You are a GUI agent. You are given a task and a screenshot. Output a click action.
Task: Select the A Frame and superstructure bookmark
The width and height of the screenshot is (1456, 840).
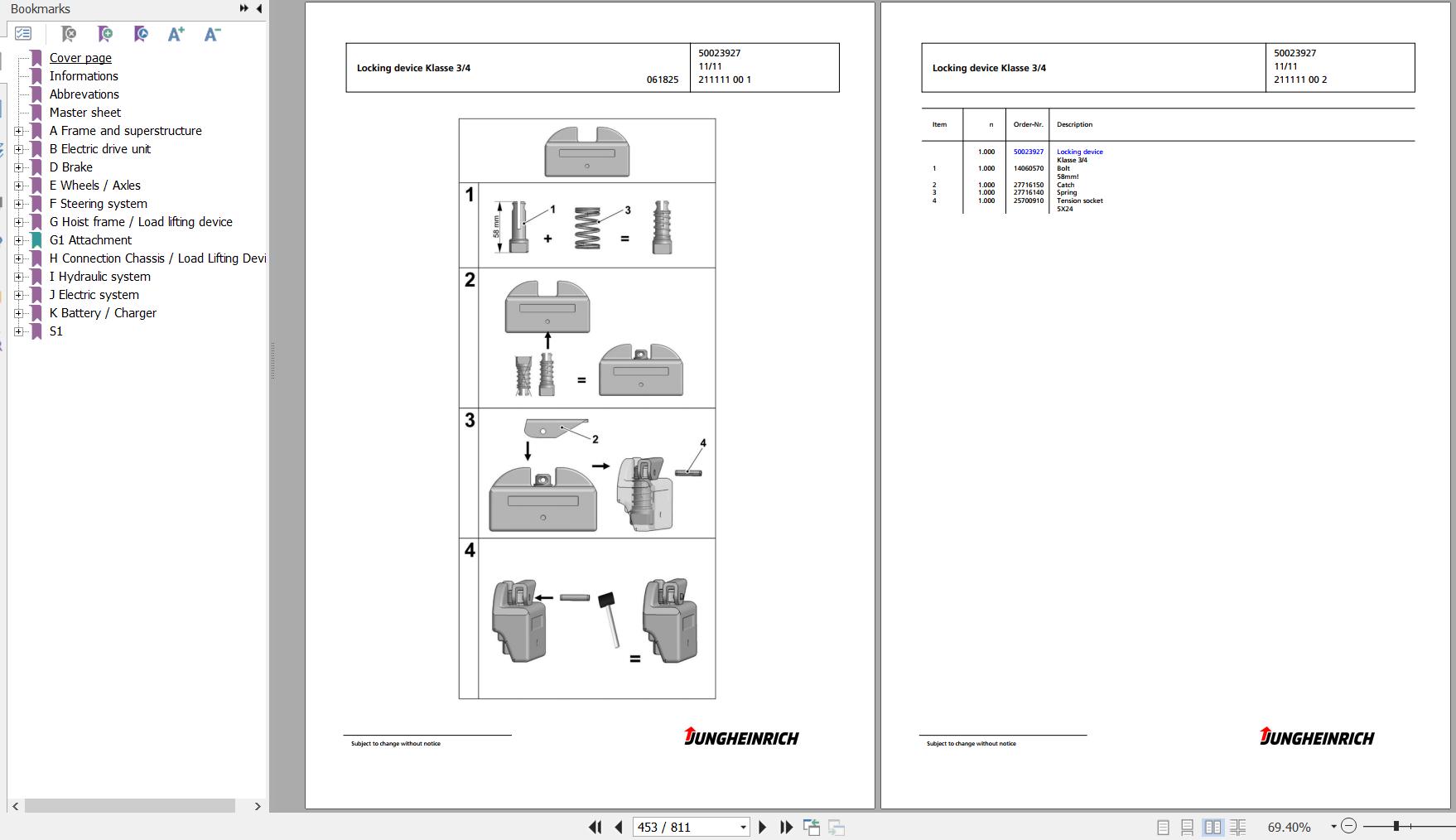(x=125, y=131)
